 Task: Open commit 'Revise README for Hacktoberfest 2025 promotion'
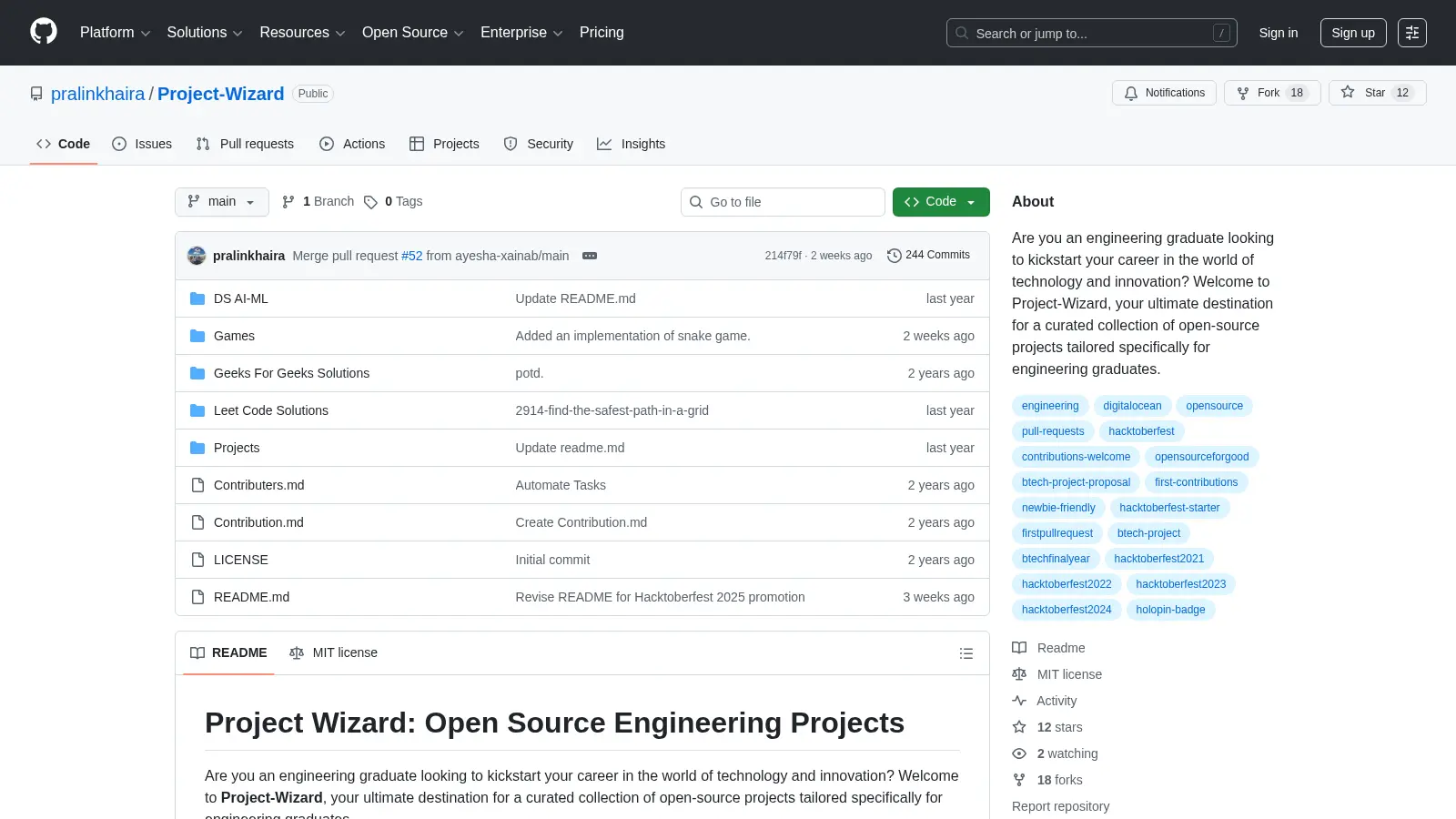pyautogui.click(x=660, y=597)
